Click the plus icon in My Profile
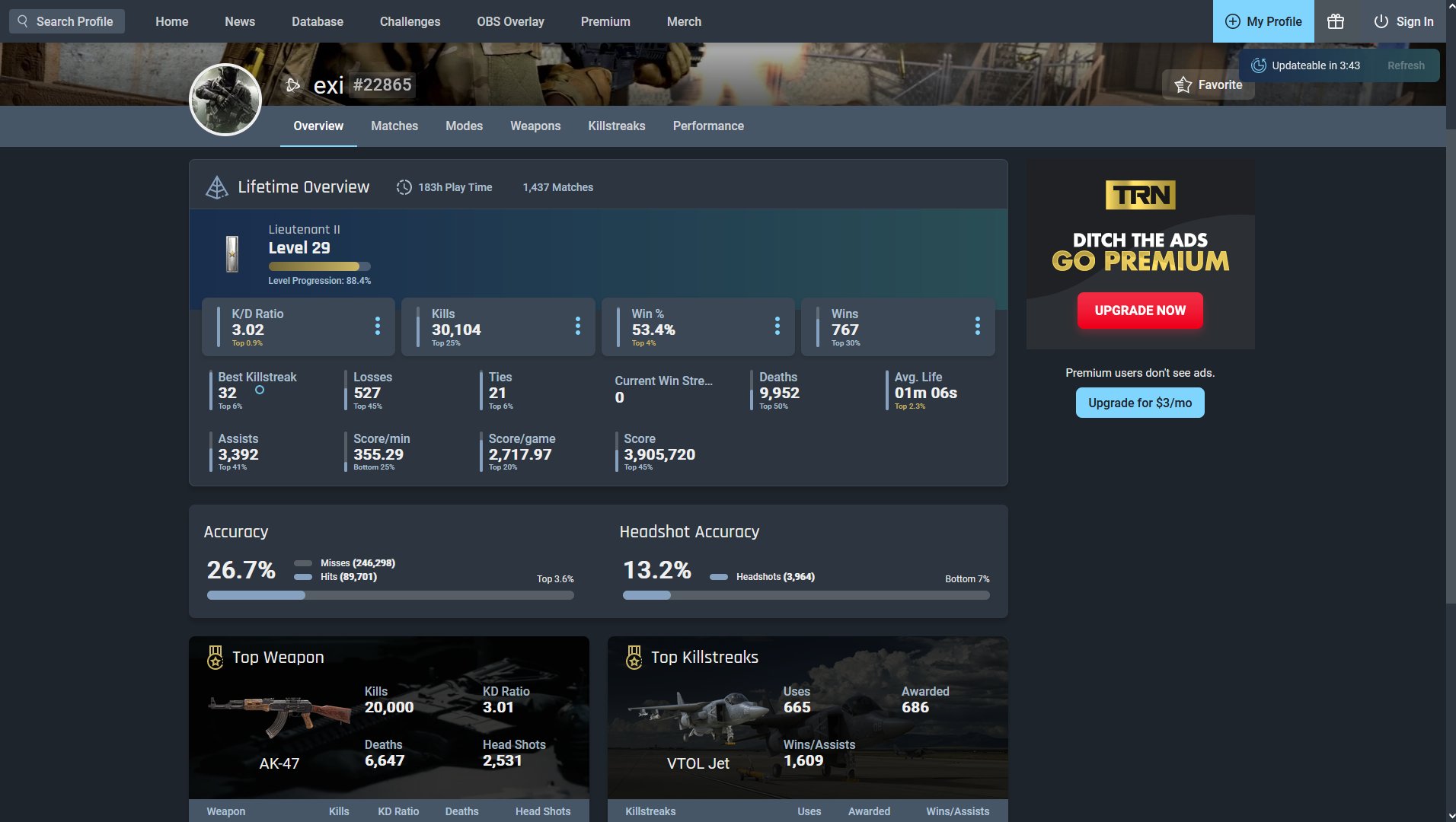 1232,21
